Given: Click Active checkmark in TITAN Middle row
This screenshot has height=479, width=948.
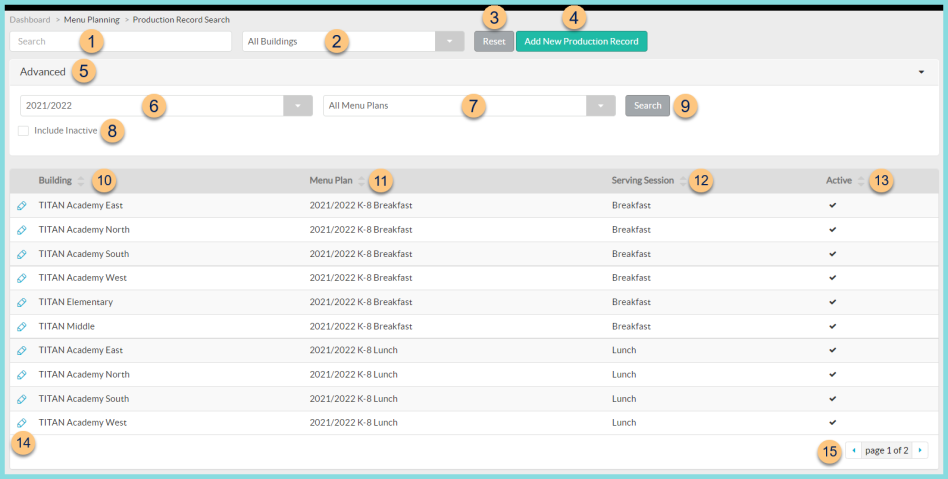Looking at the screenshot, I should coord(833,326).
